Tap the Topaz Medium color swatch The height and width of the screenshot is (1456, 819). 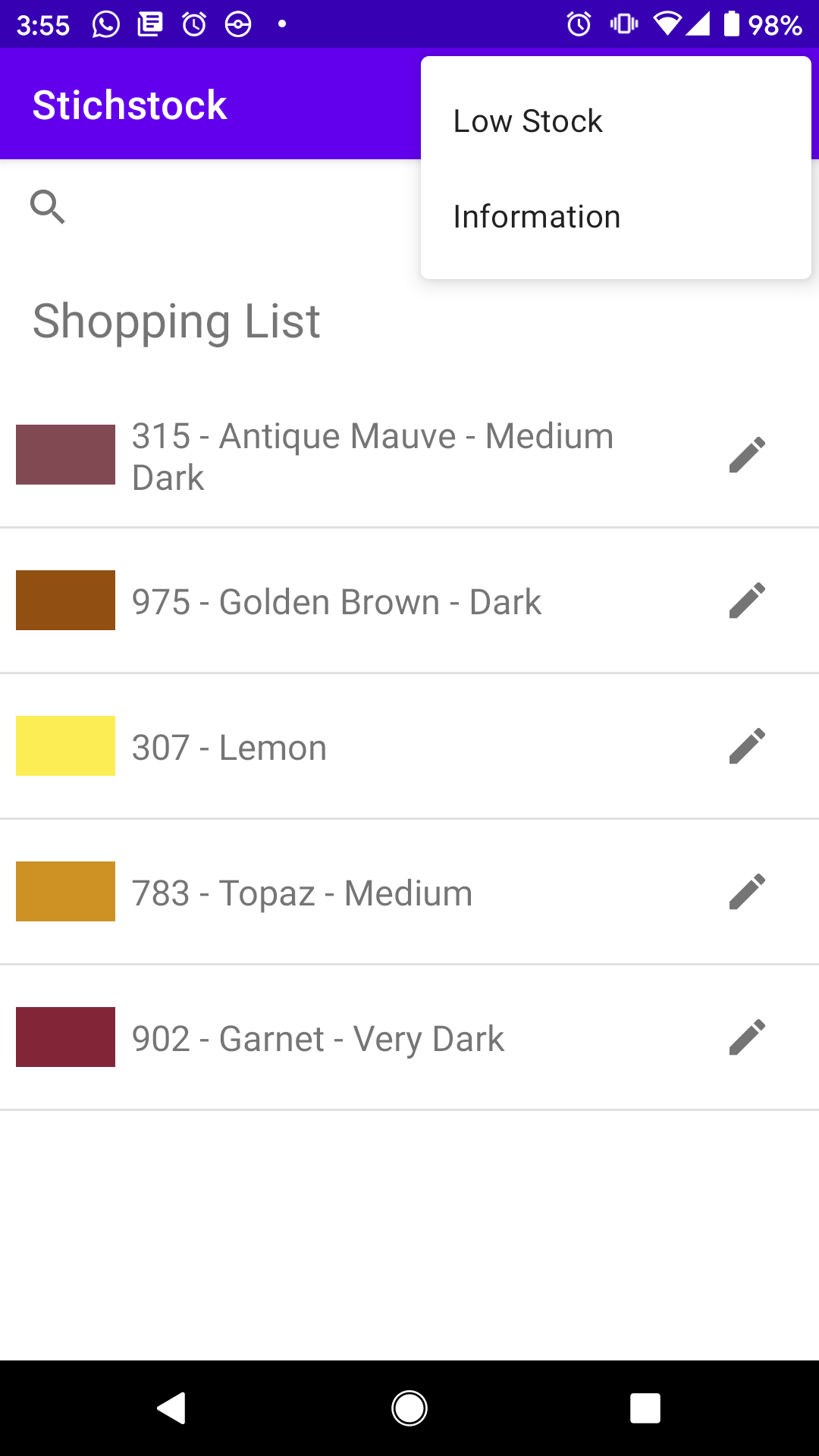click(65, 892)
